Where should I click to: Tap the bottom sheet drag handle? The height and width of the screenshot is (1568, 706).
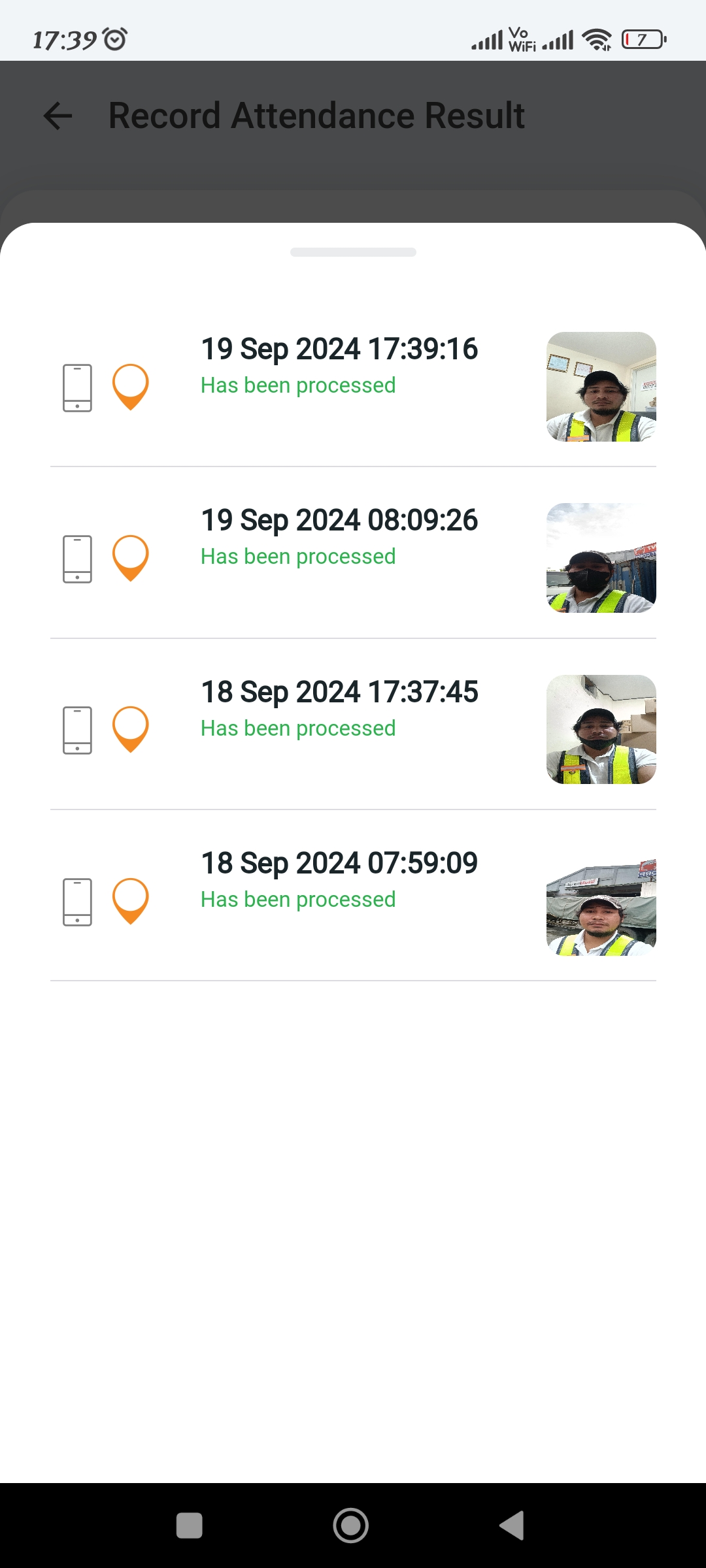click(353, 252)
